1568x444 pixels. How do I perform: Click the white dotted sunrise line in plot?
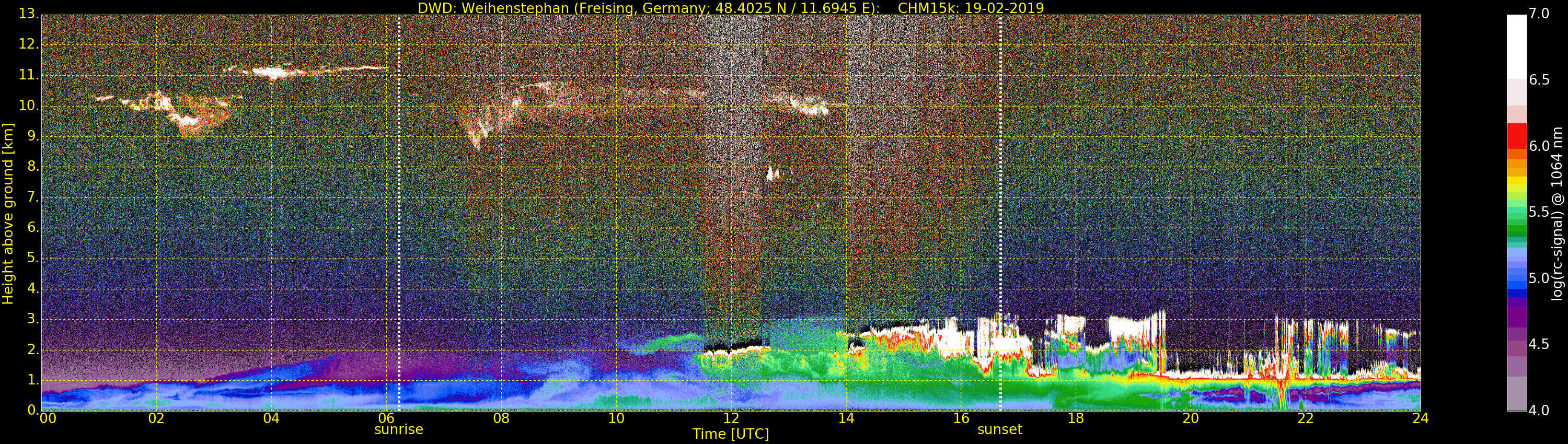point(399,213)
